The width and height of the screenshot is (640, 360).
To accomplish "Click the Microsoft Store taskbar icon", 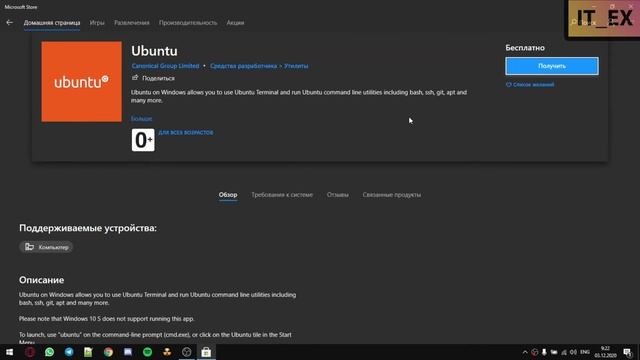I will pyautogui.click(x=206, y=352).
